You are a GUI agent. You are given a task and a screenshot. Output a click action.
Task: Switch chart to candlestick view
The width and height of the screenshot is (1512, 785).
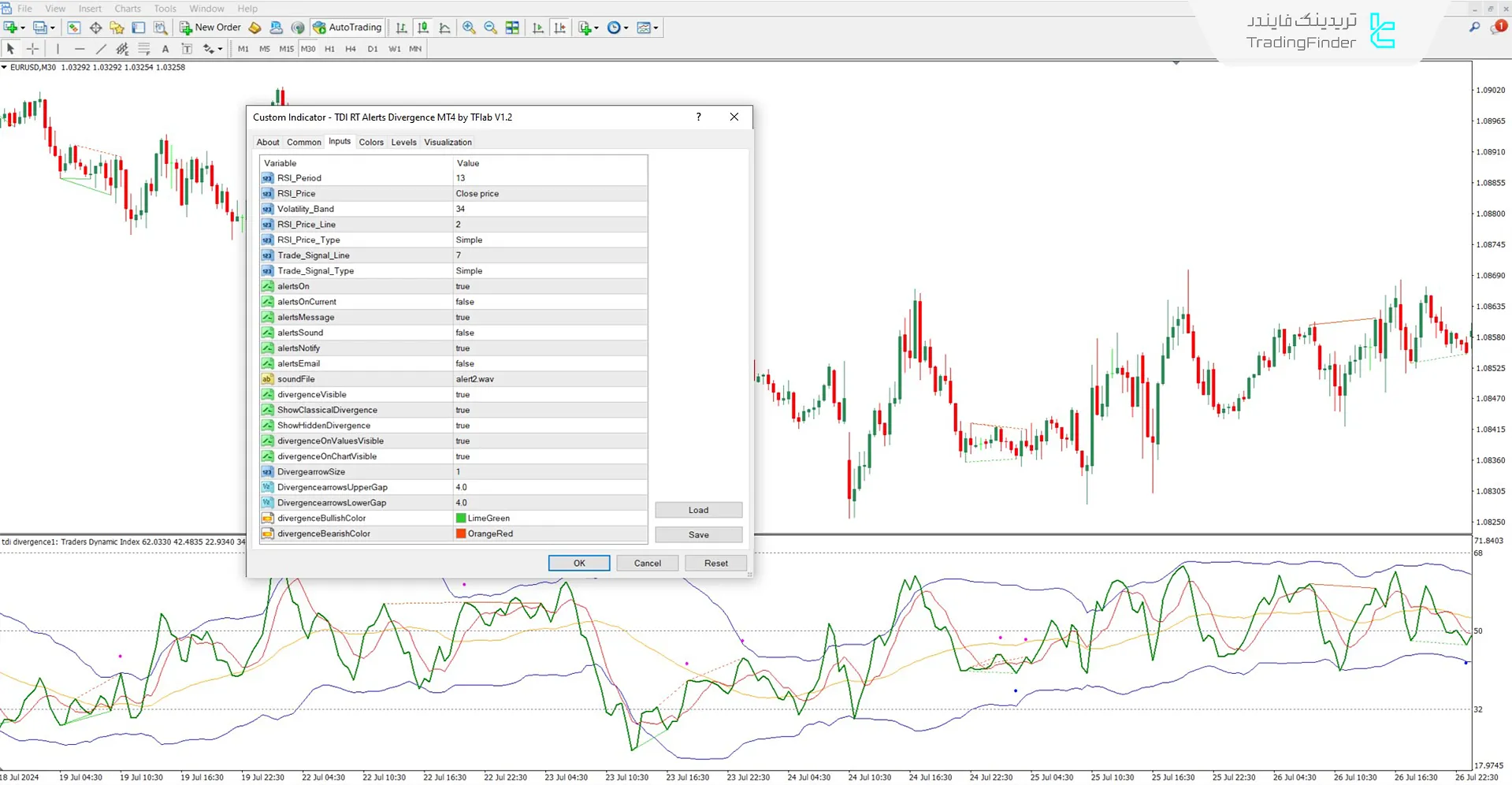click(422, 28)
